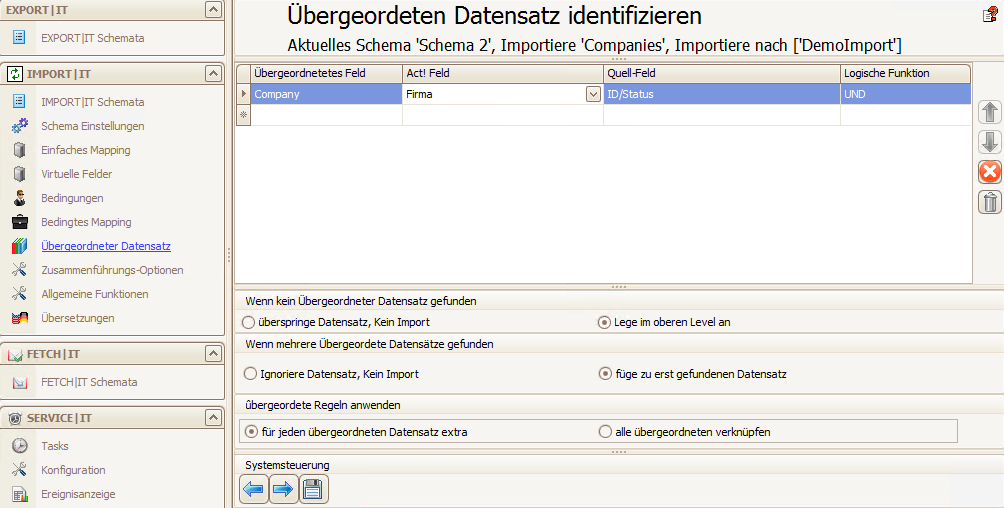This screenshot has width=1004, height=508.
Task: Collapse the SERVICE|IT panel
Action: point(213,418)
